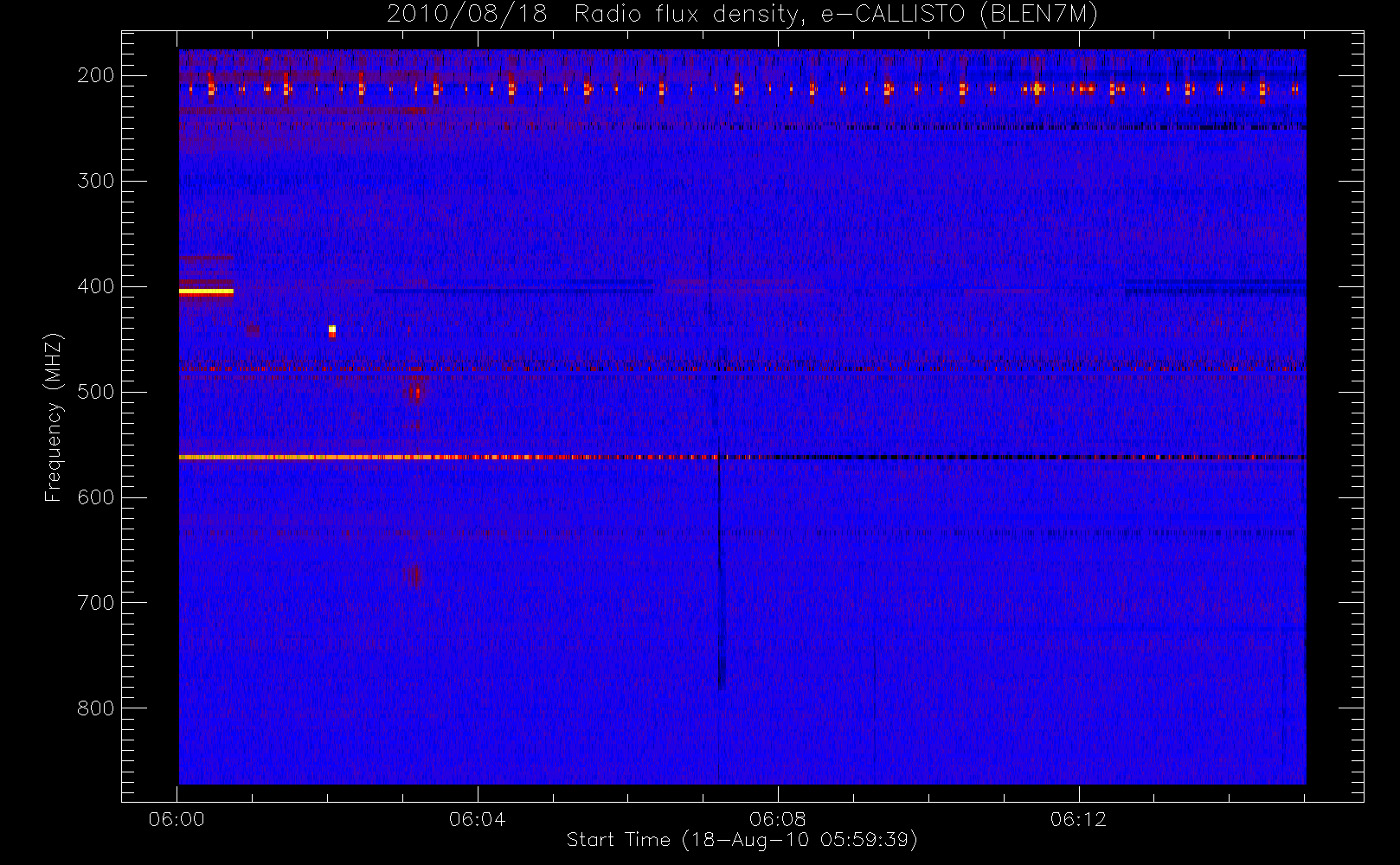Click the 500 frequency tick label
The width and height of the screenshot is (1400, 865).
pos(95,392)
